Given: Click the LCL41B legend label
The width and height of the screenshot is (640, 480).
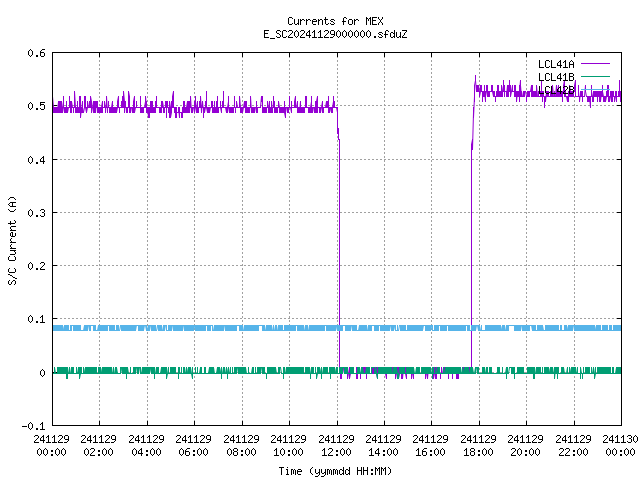Looking at the screenshot, I should pos(556,77).
